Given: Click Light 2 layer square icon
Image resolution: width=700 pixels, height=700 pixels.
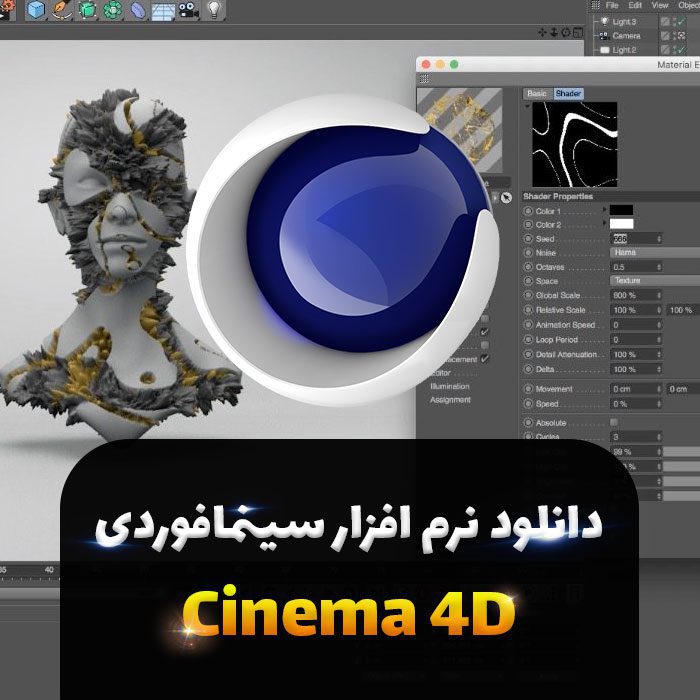Looking at the screenshot, I should click(x=665, y=50).
